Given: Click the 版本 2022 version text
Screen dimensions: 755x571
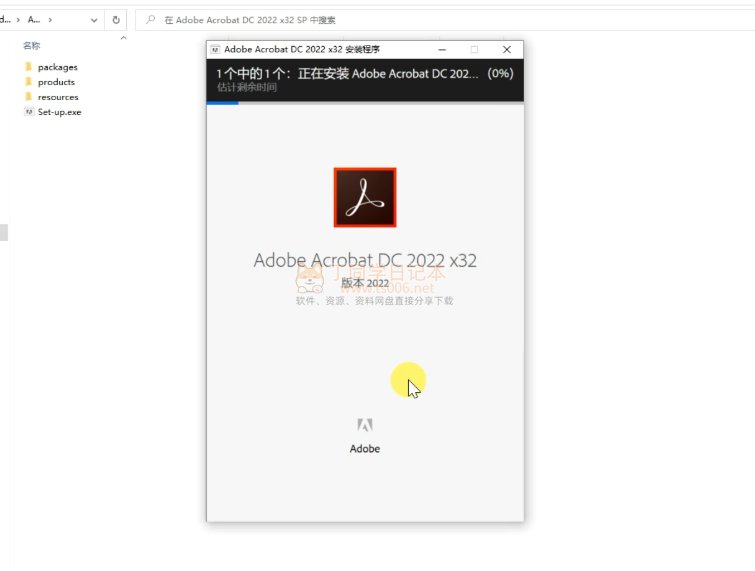Looking at the screenshot, I should pos(365,283).
